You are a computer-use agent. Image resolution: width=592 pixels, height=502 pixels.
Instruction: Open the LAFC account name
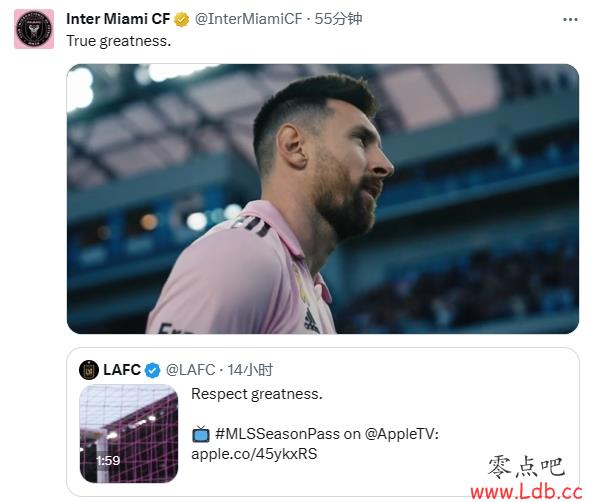pos(122,370)
